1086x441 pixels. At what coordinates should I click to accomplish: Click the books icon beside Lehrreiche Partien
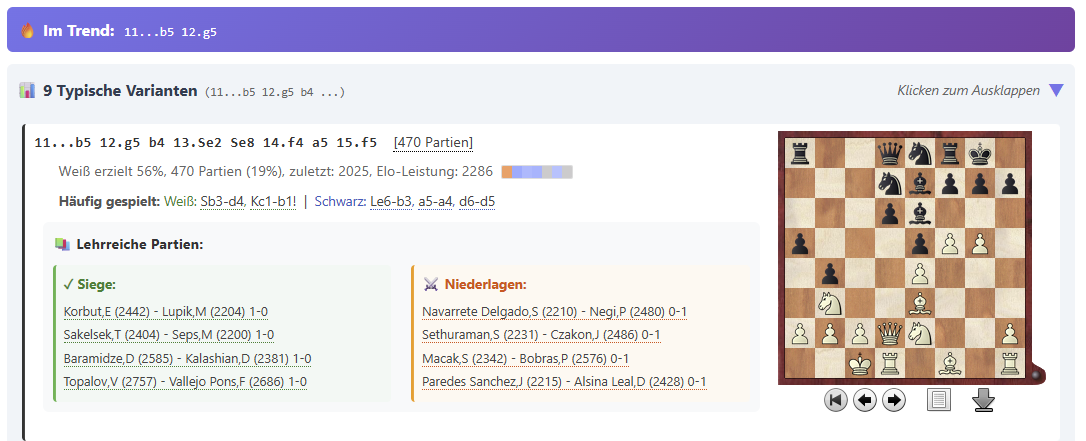tap(63, 243)
